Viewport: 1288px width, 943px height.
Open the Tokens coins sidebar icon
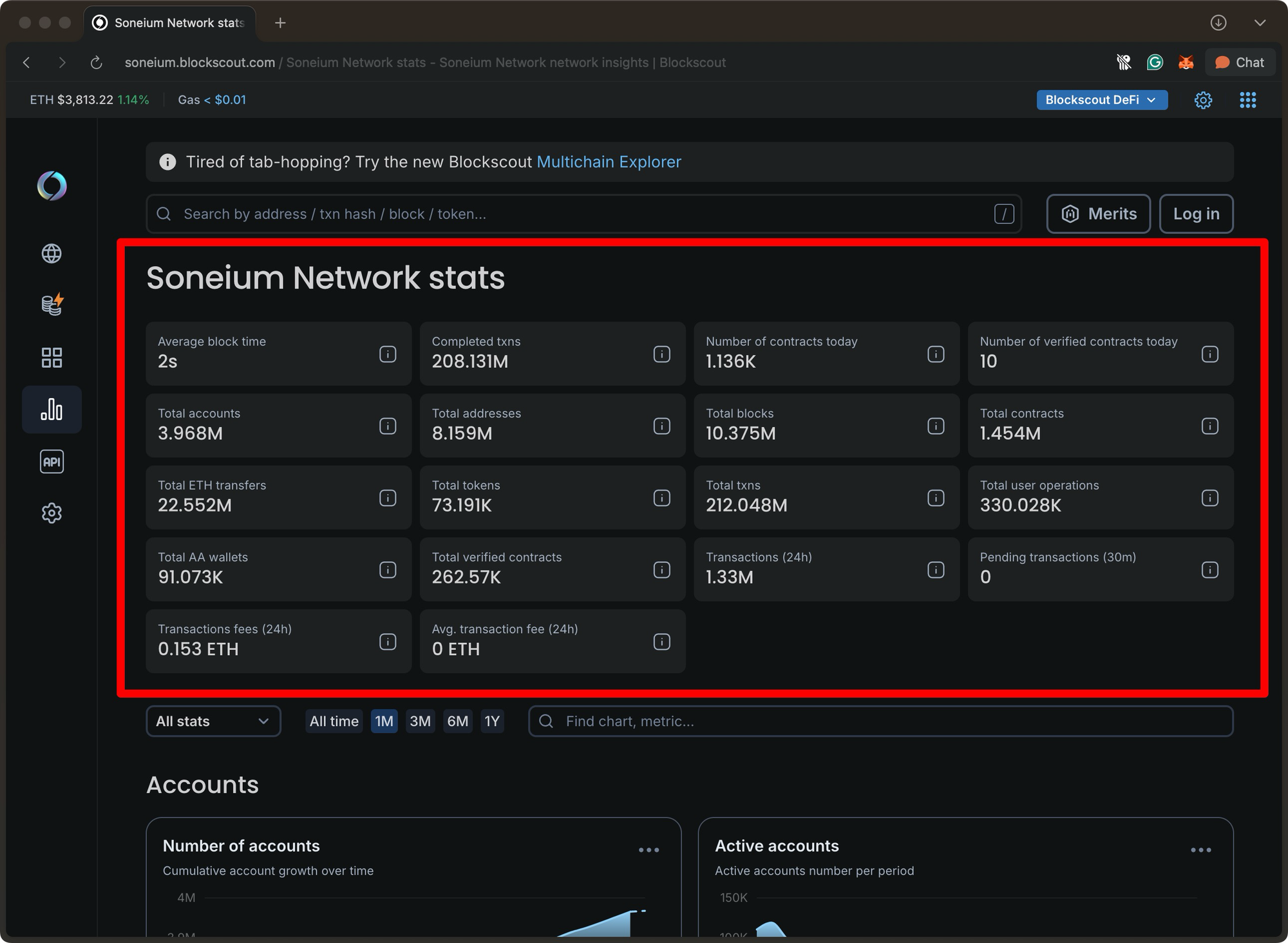click(52, 305)
